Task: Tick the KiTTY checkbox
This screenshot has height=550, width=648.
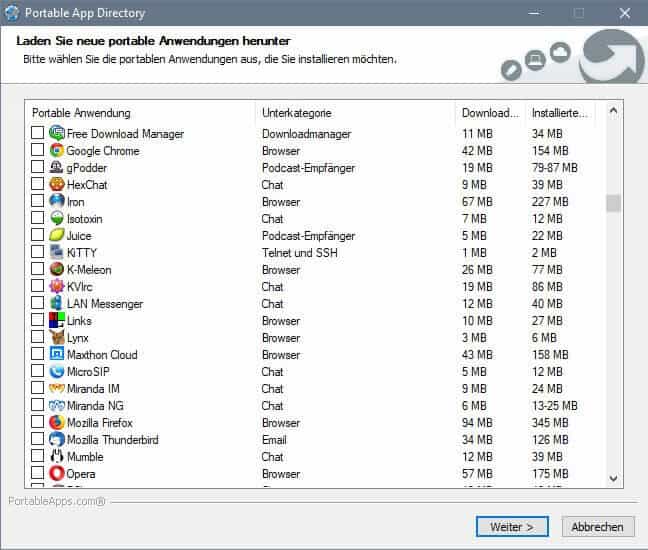Action: point(38,253)
